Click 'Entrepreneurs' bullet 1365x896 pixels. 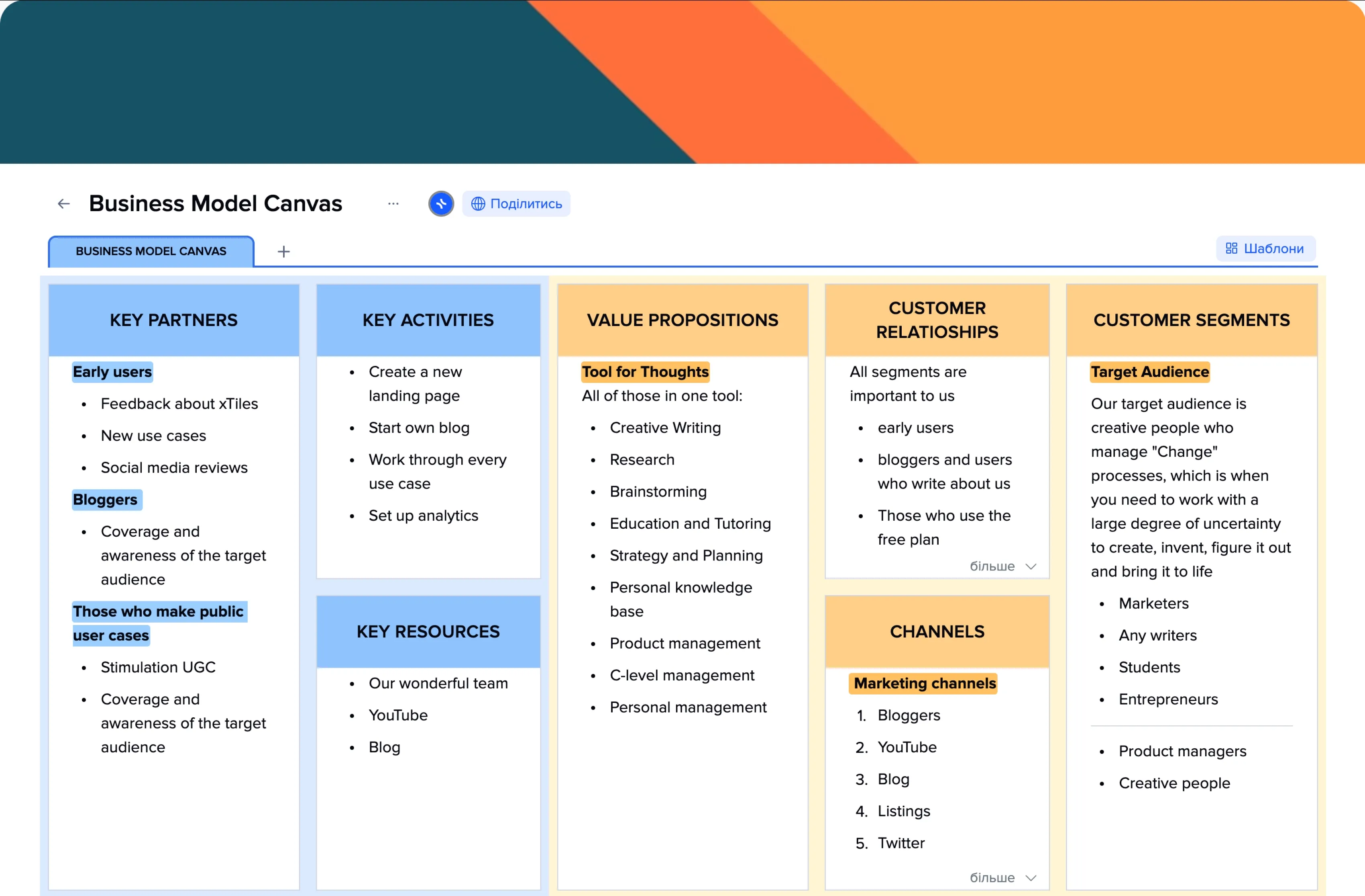click(x=1168, y=699)
